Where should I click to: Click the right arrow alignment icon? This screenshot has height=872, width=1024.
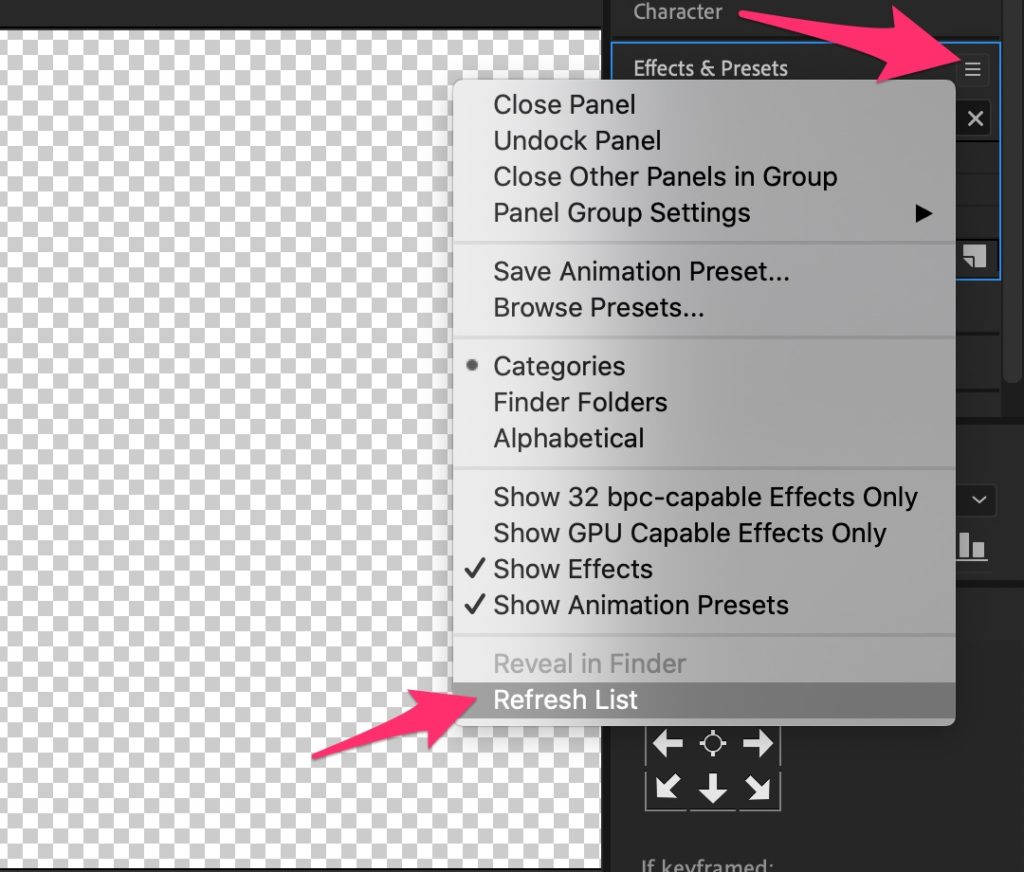click(x=758, y=743)
